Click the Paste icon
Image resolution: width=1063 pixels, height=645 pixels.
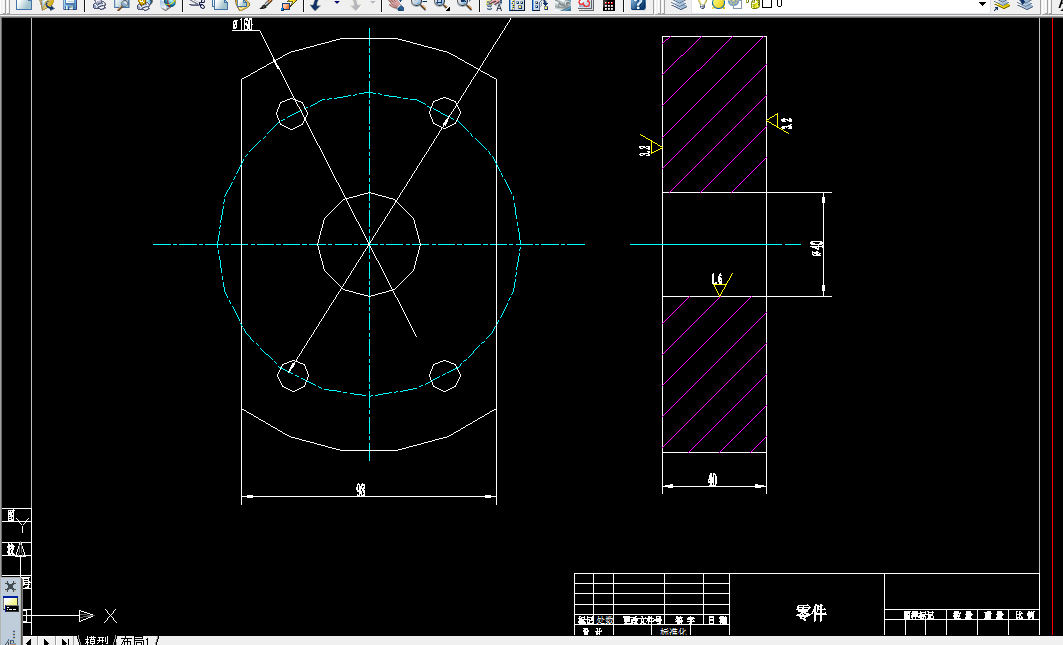(x=242, y=4)
